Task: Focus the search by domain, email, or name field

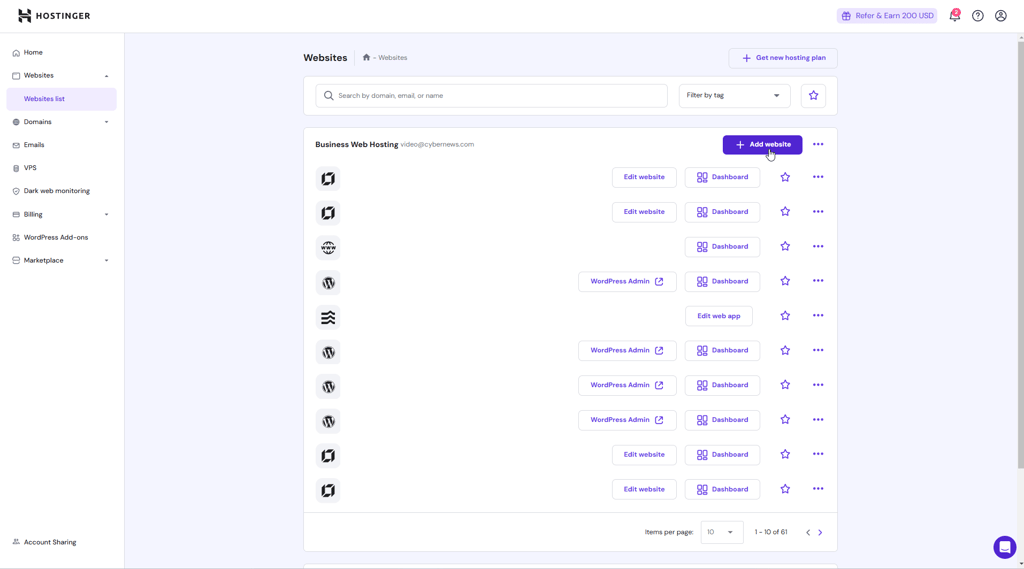Action: coord(491,95)
